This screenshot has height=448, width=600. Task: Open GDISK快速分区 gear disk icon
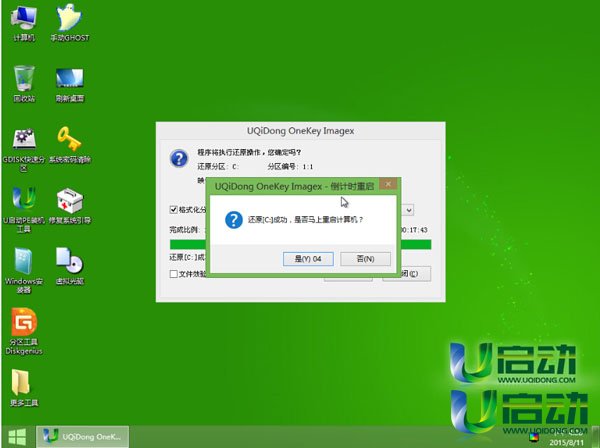coord(24,149)
